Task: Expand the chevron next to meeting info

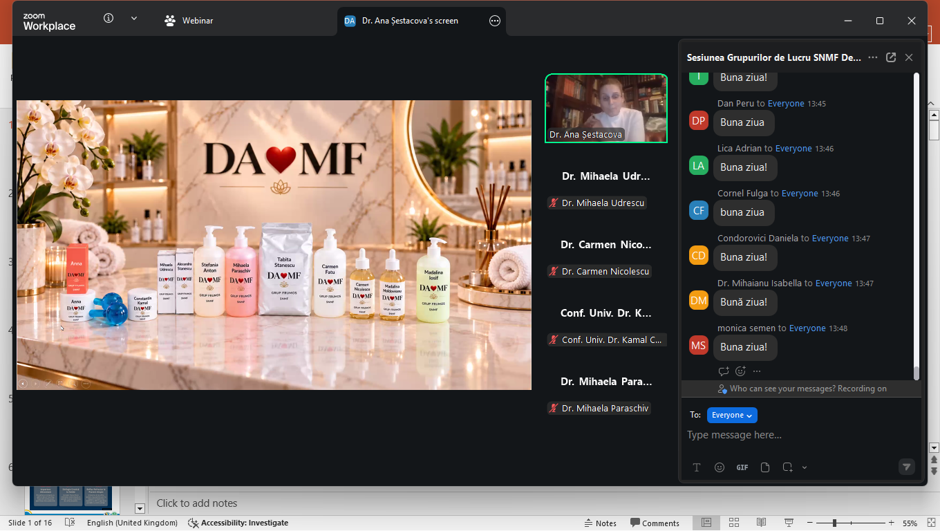Action: click(134, 19)
